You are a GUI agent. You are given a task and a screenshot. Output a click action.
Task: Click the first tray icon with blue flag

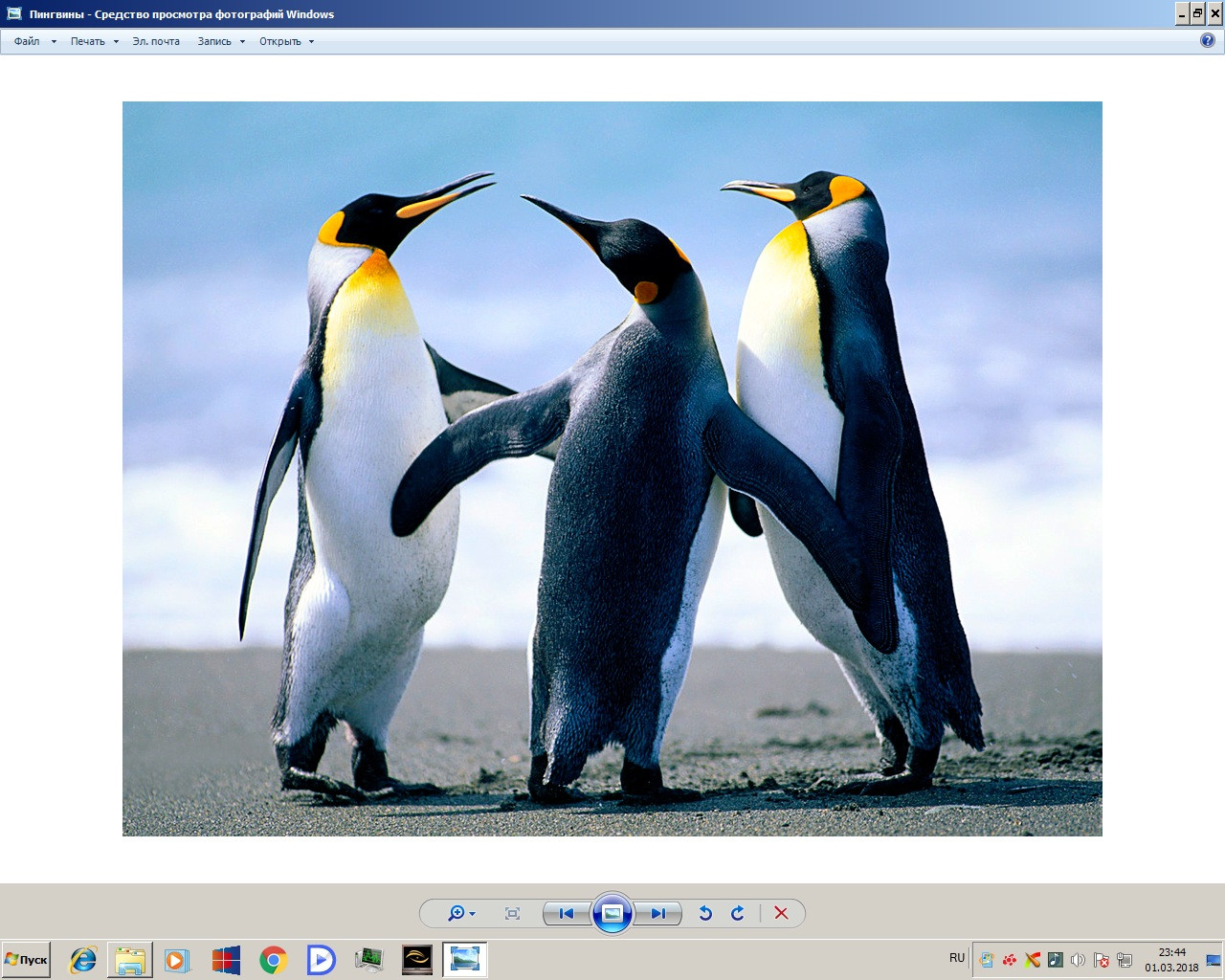(987, 960)
